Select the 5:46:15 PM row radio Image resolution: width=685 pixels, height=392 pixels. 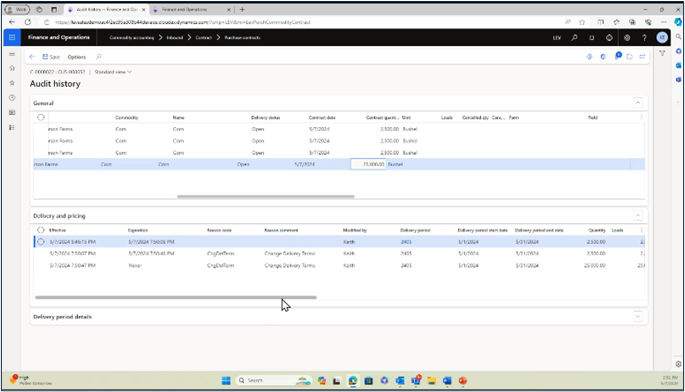[41, 242]
